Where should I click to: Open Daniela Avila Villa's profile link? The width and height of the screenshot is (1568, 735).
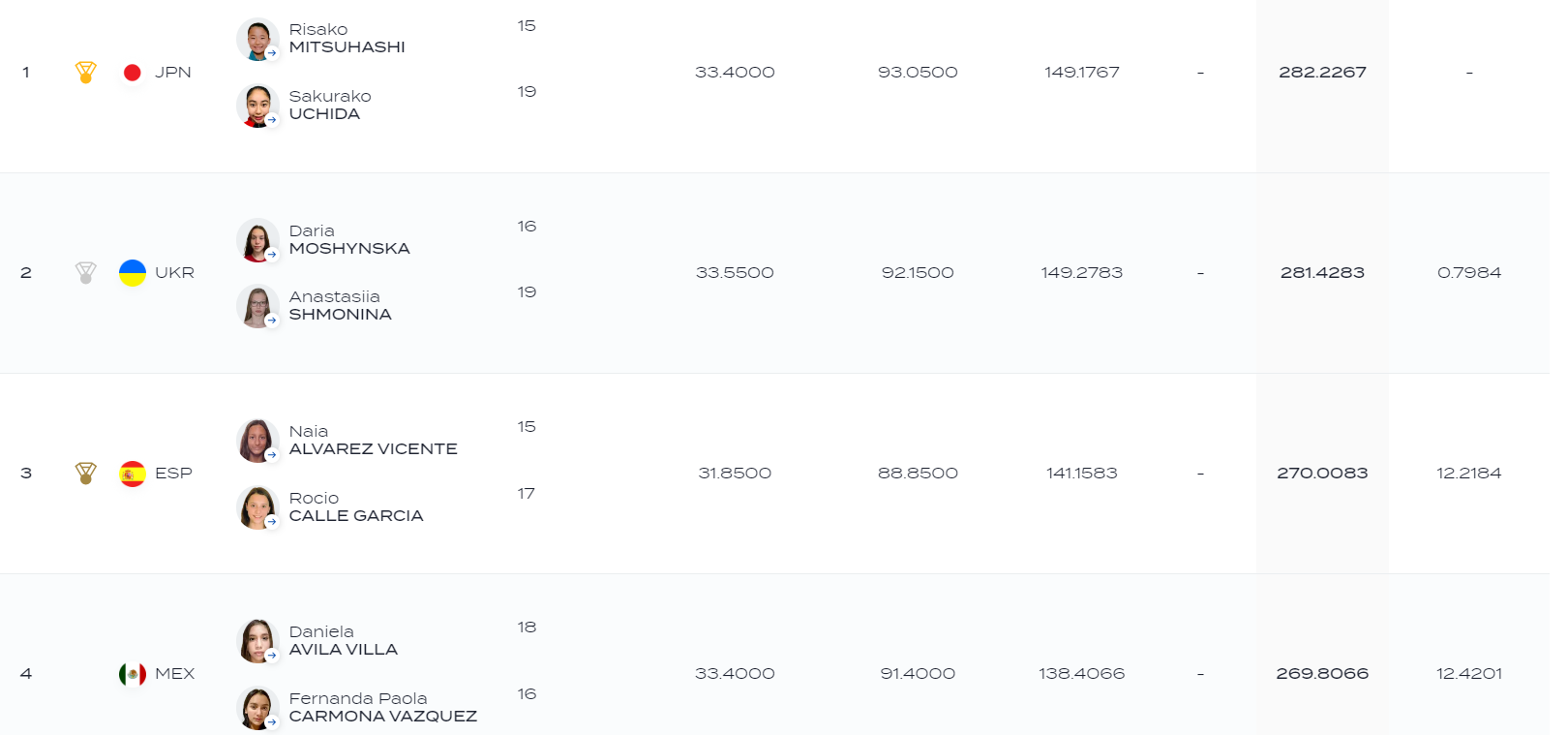point(344,641)
